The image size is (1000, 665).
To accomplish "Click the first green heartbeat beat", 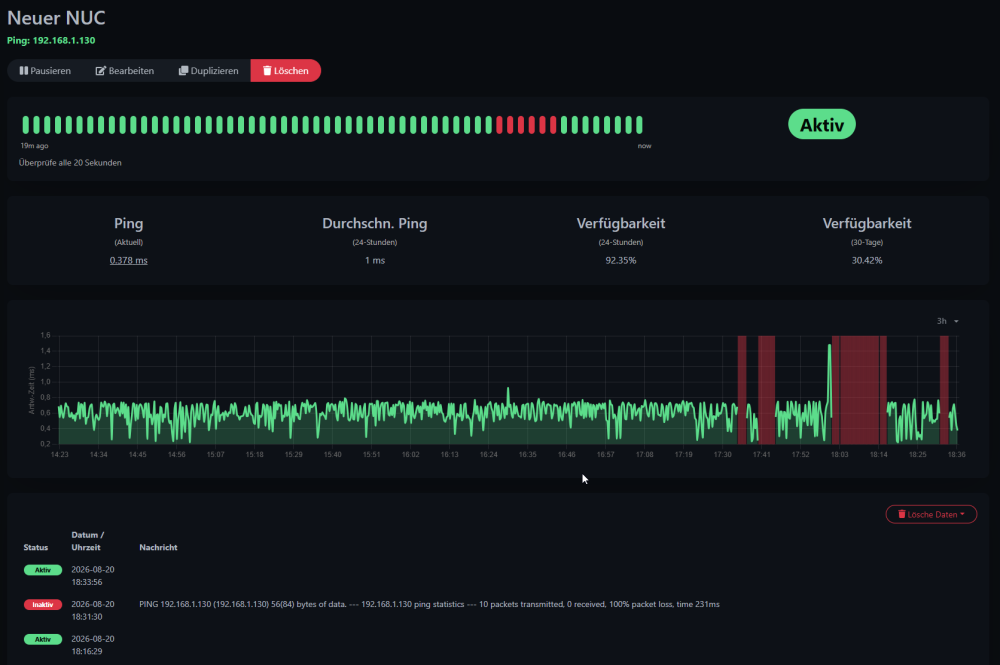I will pyautogui.click(x=26, y=125).
